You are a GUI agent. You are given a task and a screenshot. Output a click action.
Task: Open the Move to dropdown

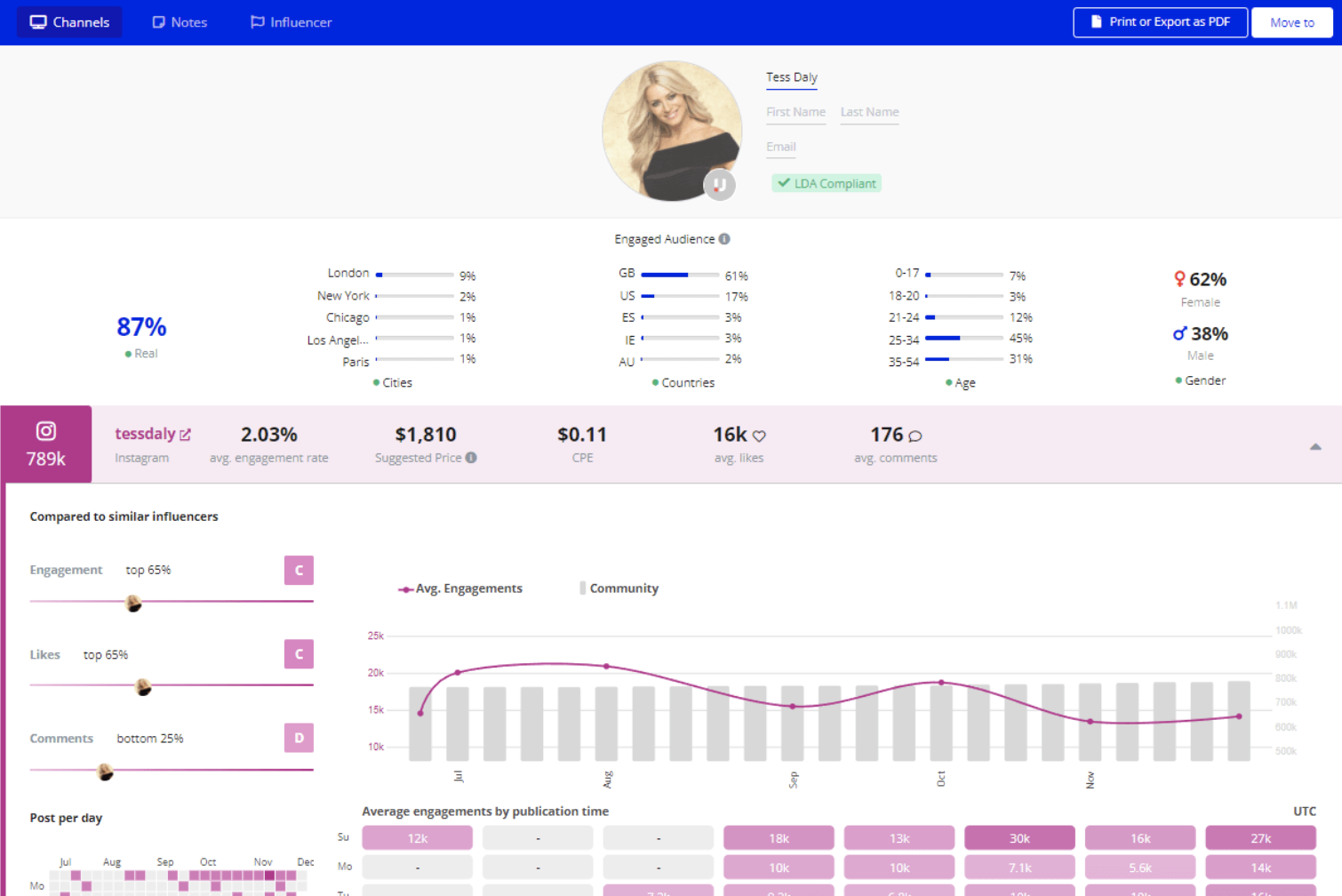click(x=1292, y=22)
